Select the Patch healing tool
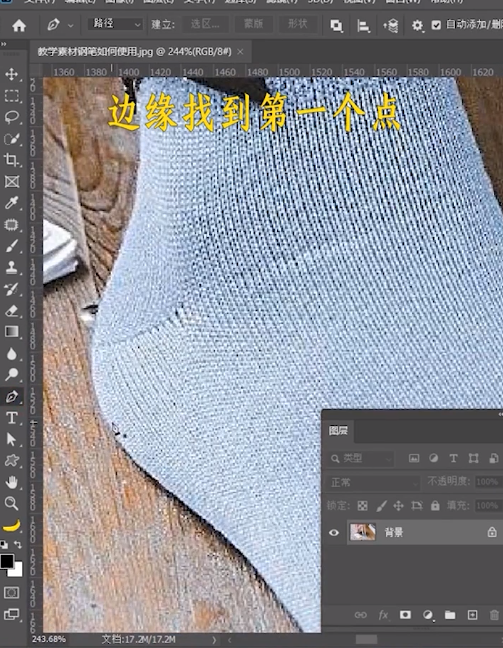 coord(12,225)
